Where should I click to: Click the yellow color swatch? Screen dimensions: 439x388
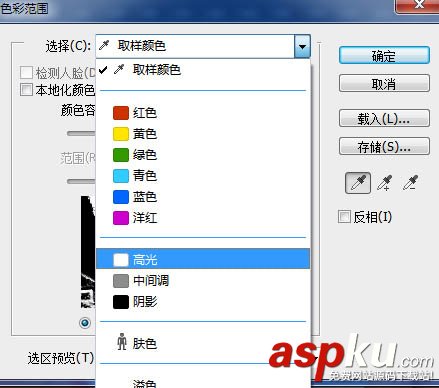[x=121, y=134]
